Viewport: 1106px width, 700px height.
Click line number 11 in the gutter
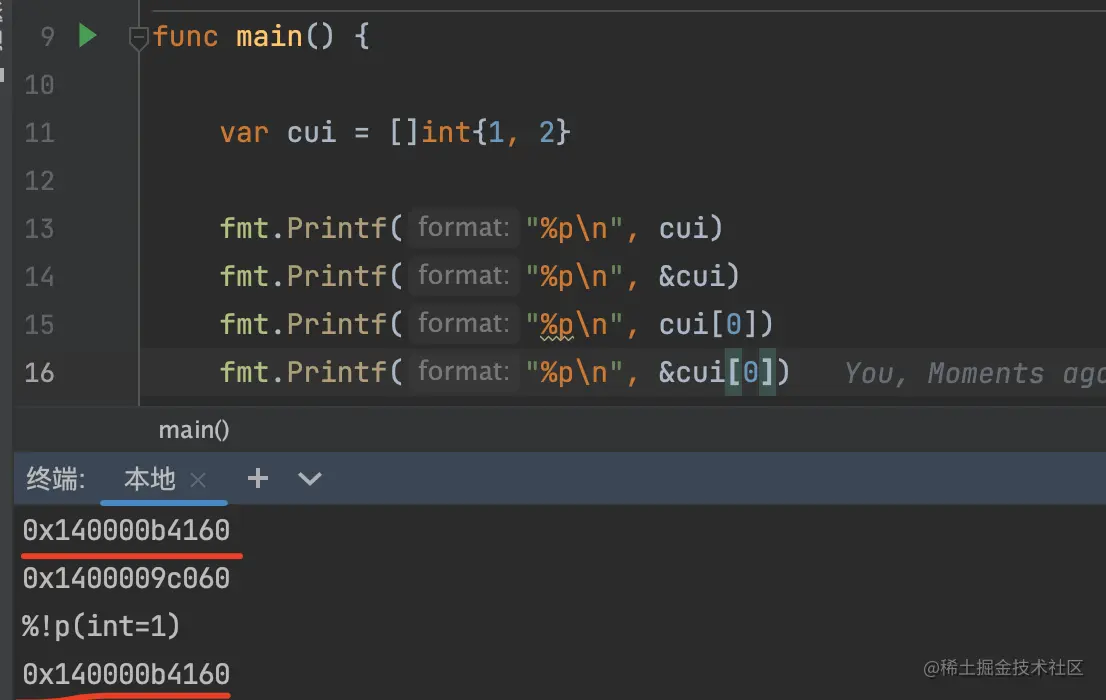(x=40, y=133)
